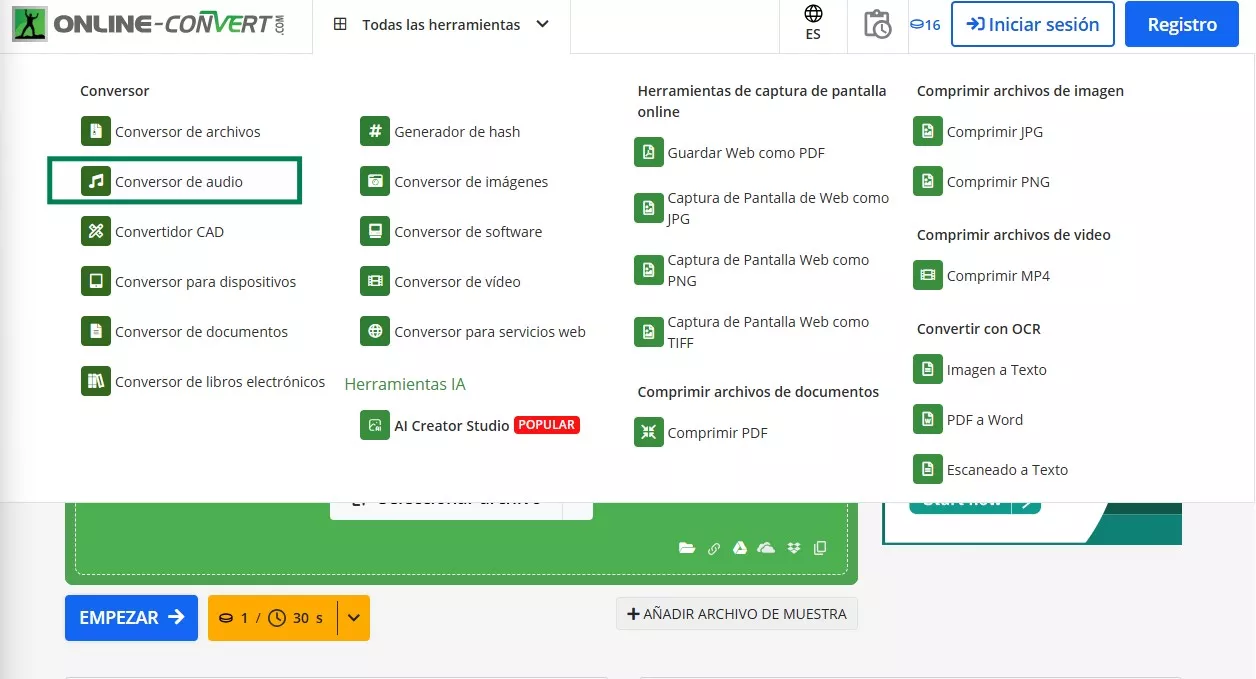This screenshot has height=679, width=1256.
Task: Click the orange 1 credit / 30 s indicator
Action: tap(273, 618)
